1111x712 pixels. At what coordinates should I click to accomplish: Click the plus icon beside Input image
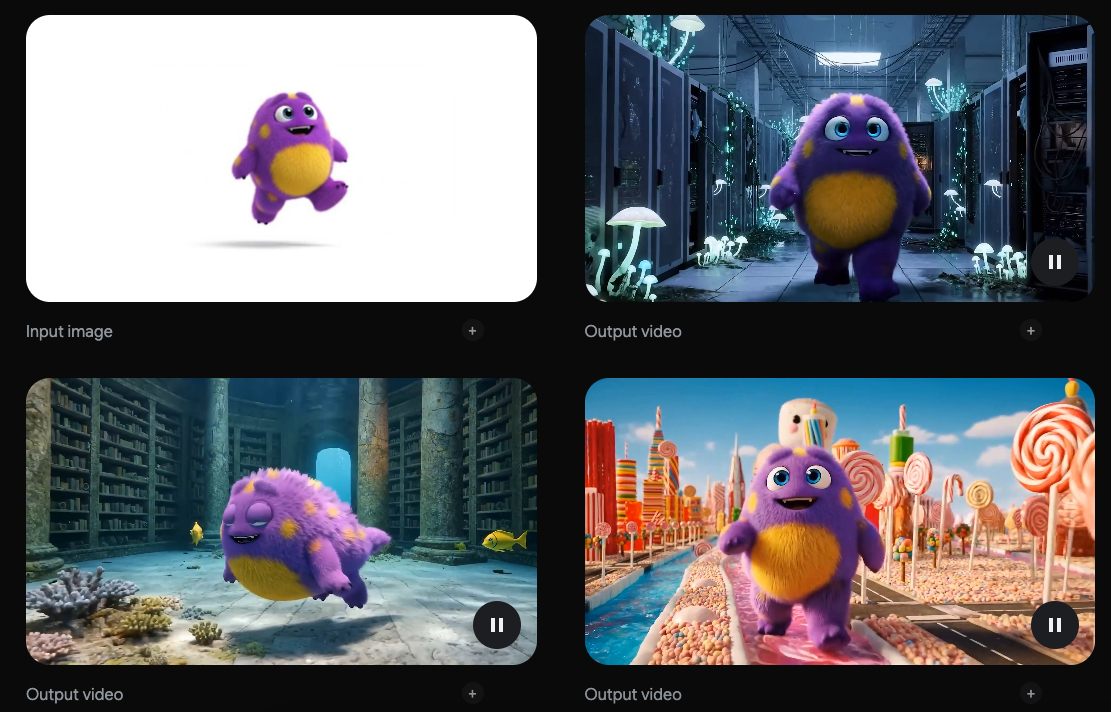[x=473, y=331]
